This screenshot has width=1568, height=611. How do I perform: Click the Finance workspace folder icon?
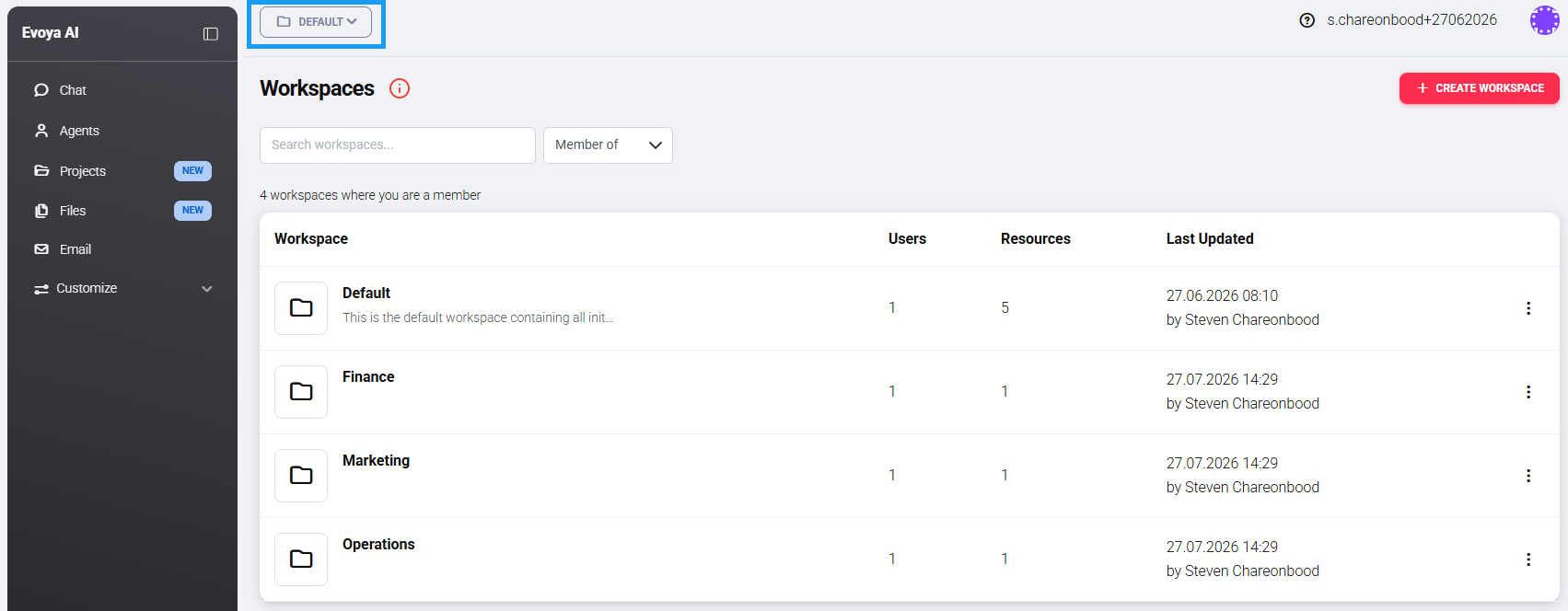301,392
